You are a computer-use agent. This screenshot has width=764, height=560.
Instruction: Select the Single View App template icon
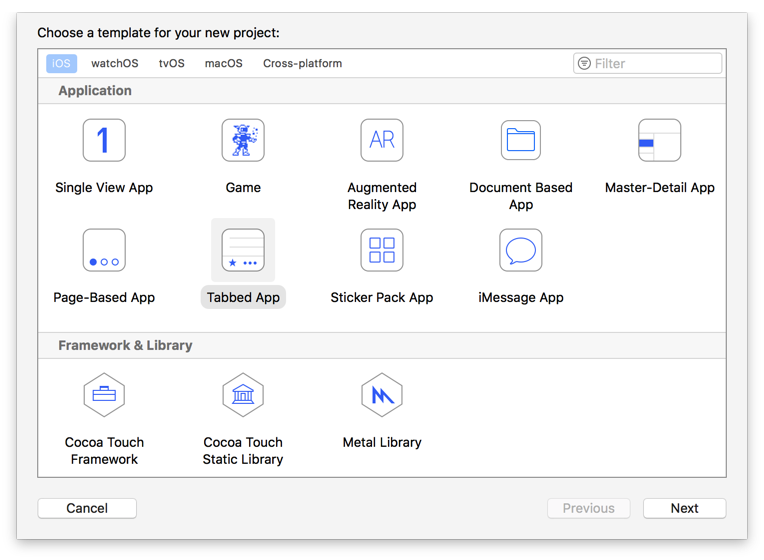(x=104, y=140)
